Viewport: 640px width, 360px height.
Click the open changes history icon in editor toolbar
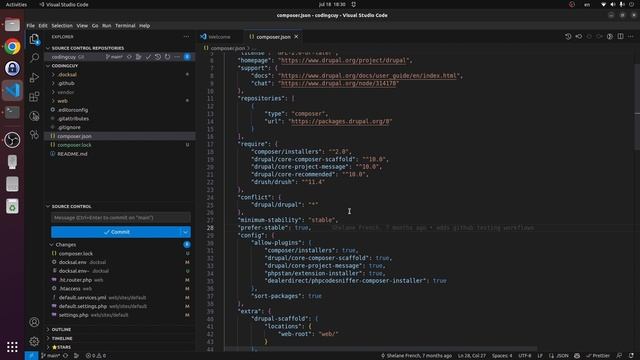(568, 37)
